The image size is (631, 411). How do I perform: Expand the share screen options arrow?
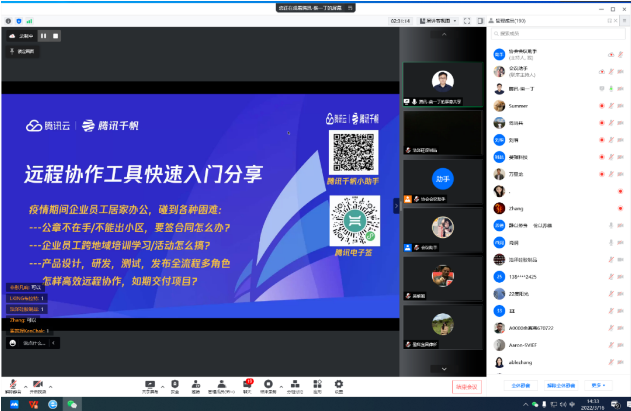[x=162, y=387]
